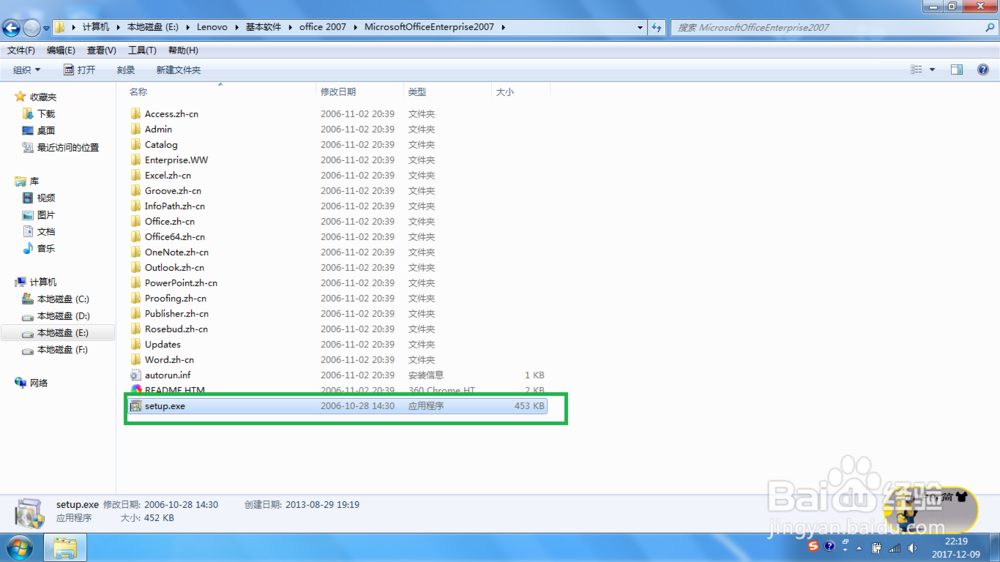Select the PowerPoint.zh-cn folder icon
Screen dimensions: 1000x562
(135, 283)
